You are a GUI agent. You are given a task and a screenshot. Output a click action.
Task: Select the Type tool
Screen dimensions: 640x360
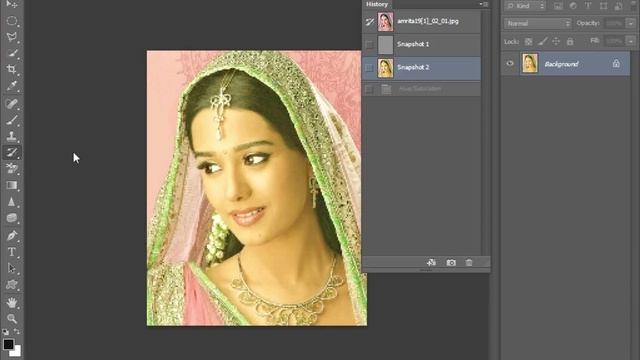pos(12,252)
